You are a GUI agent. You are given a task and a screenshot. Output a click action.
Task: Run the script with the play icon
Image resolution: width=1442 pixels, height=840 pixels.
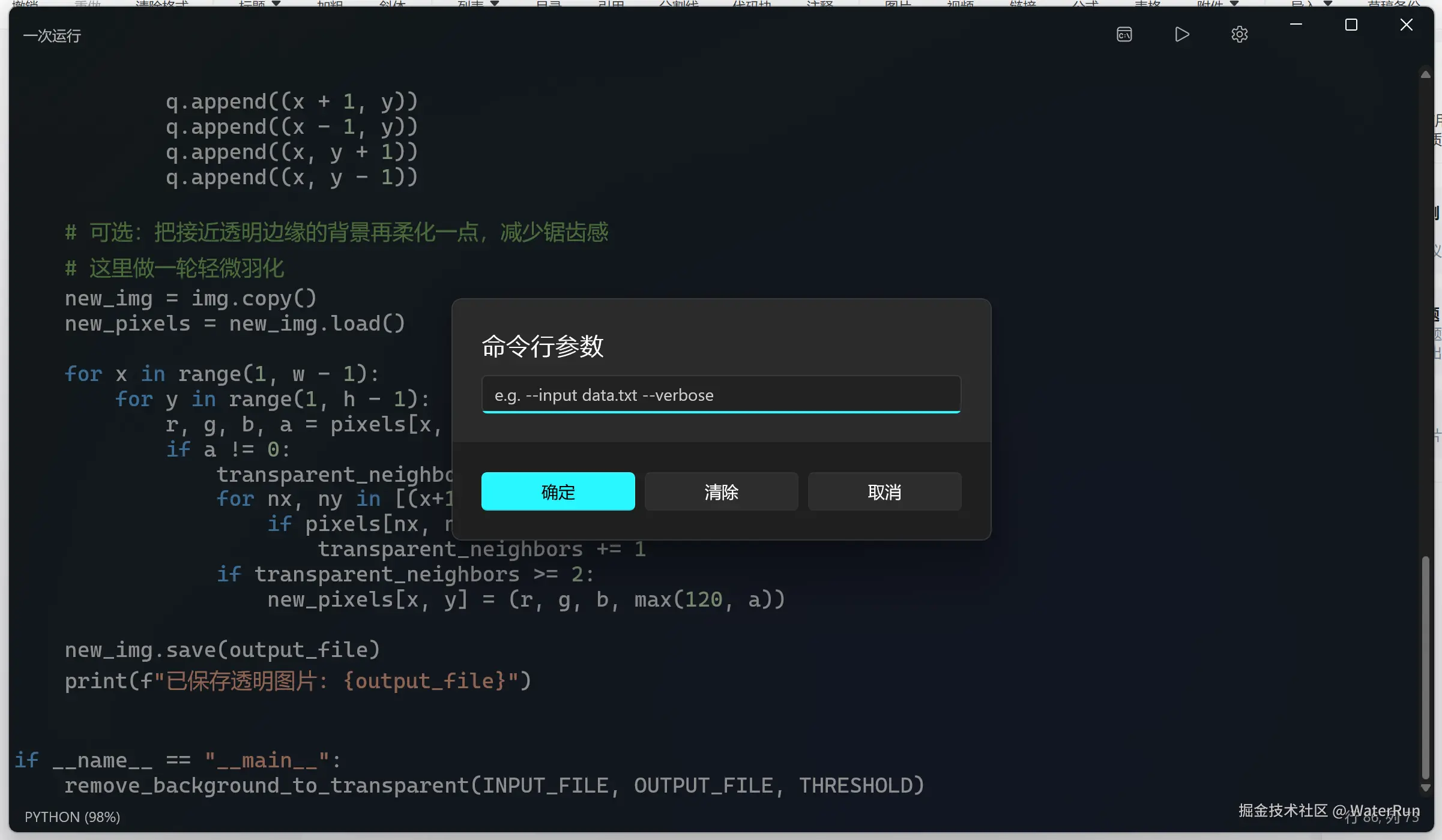(x=1181, y=34)
